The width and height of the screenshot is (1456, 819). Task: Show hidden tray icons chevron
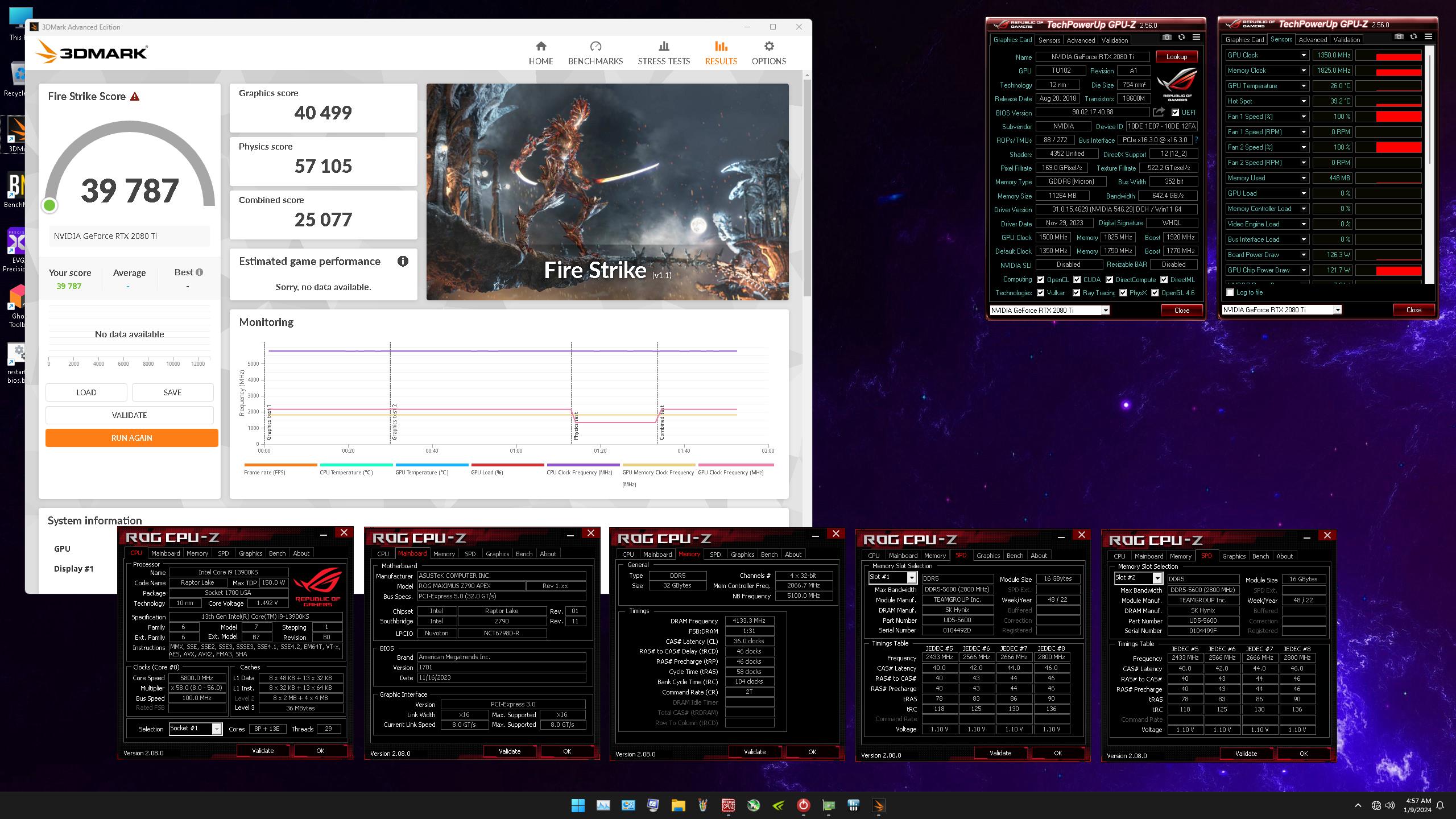tap(1358, 805)
